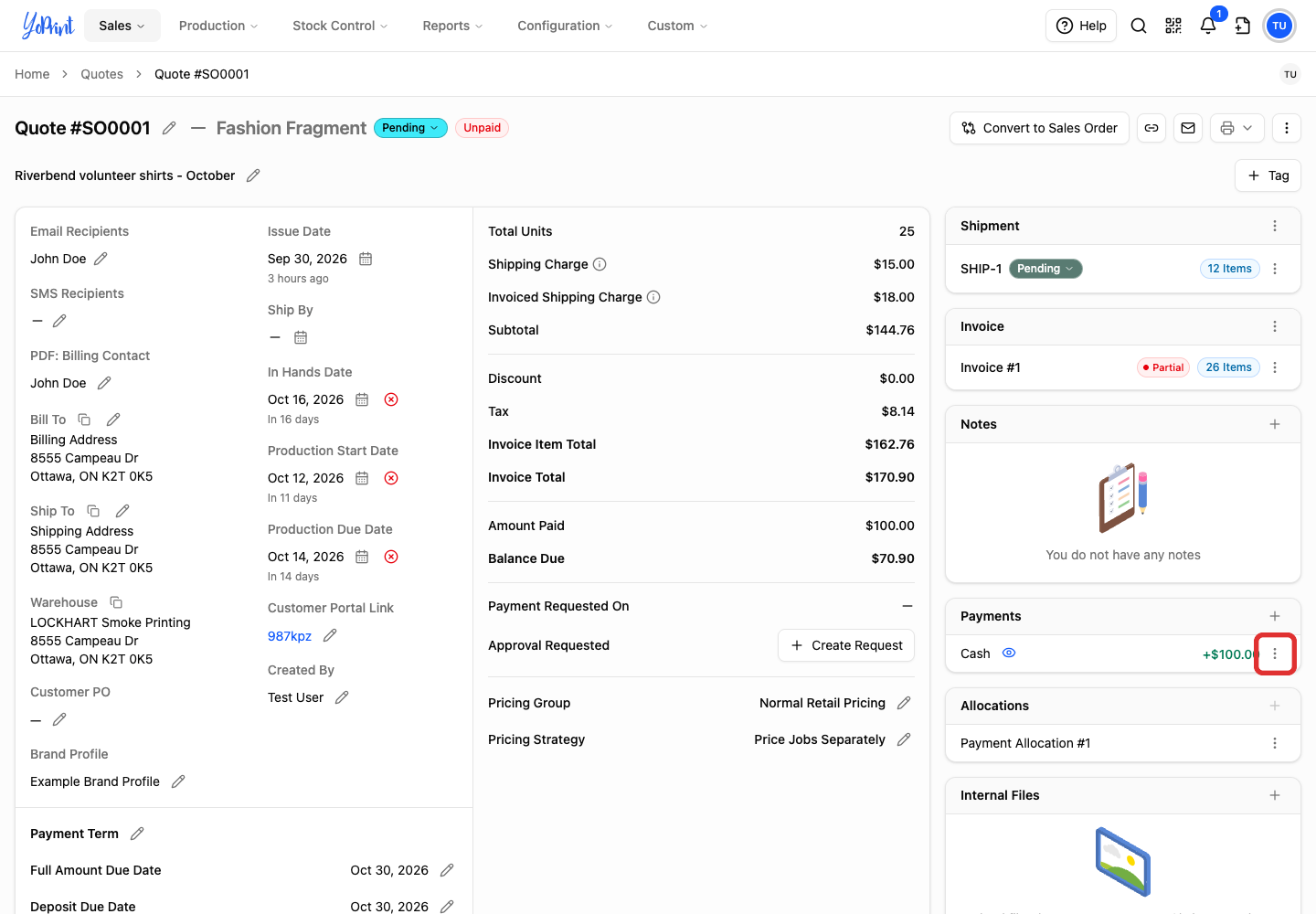The height and width of the screenshot is (914, 1316).
Task: Clear the Production Due Date
Action: click(x=391, y=557)
